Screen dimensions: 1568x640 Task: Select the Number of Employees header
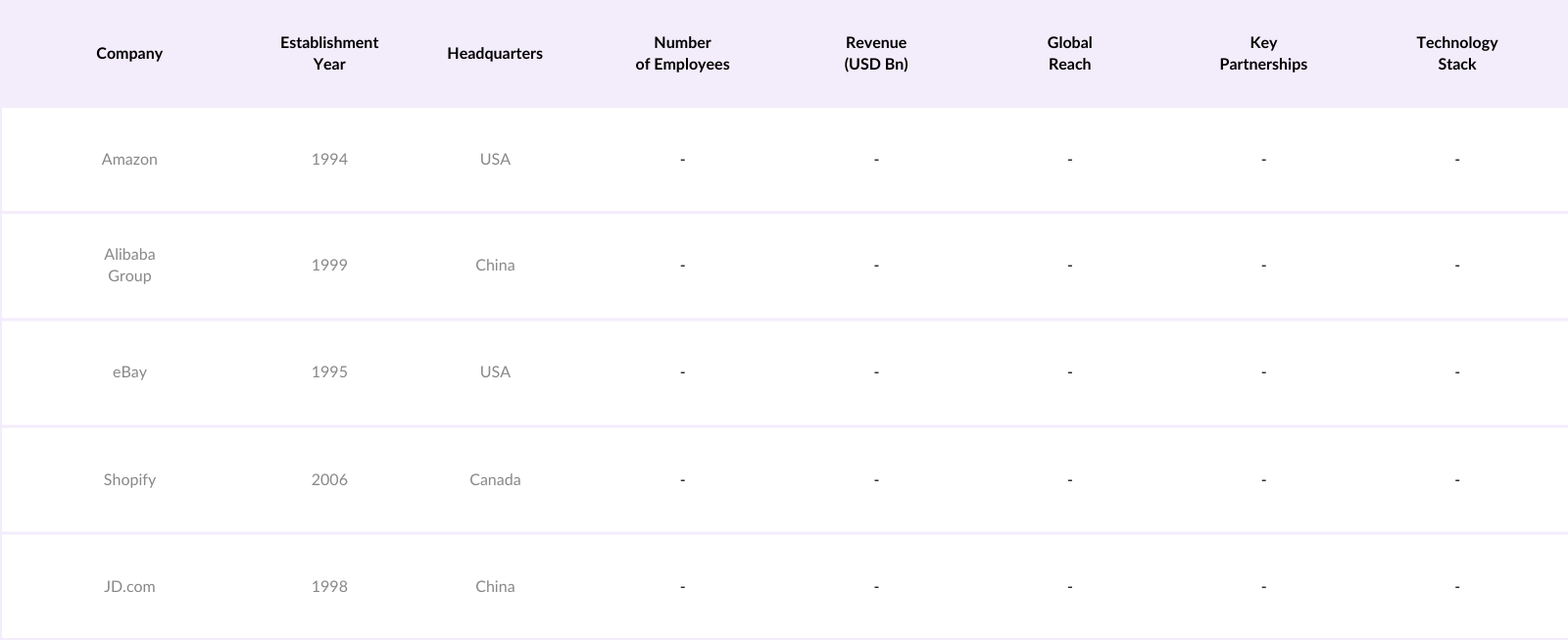(682, 54)
